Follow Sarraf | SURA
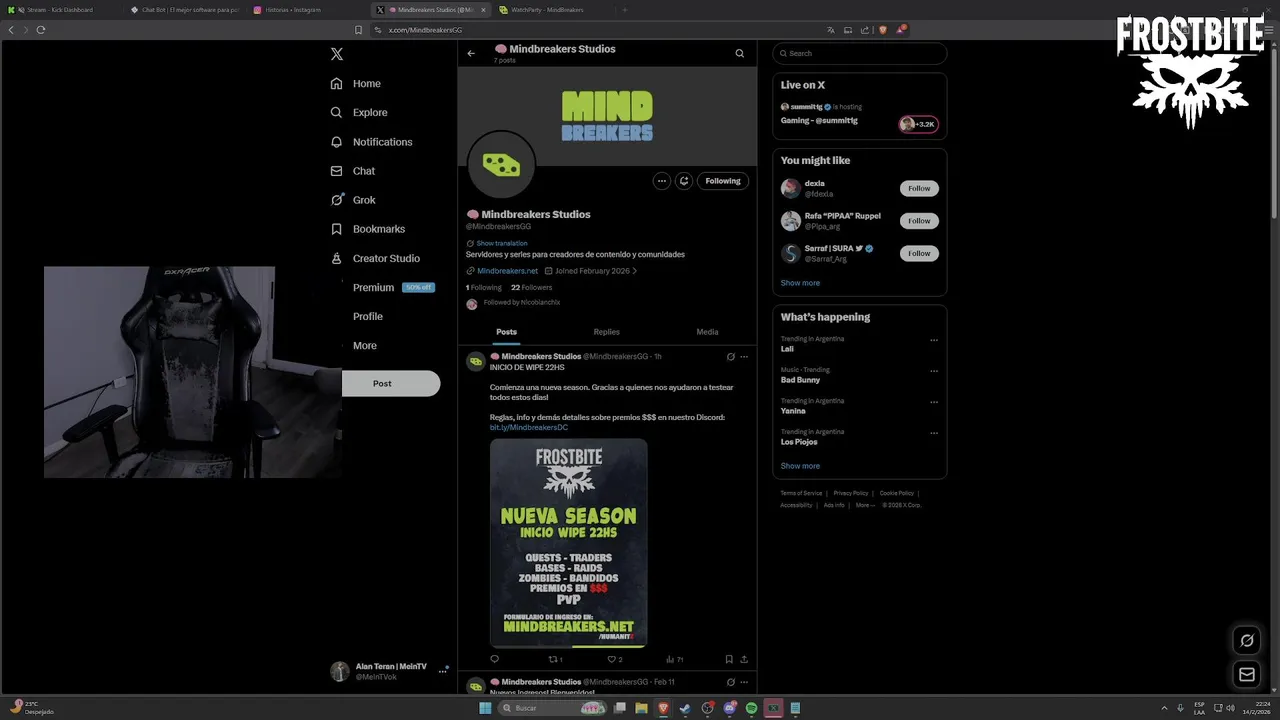1280x720 pixels. pos(919,253)
